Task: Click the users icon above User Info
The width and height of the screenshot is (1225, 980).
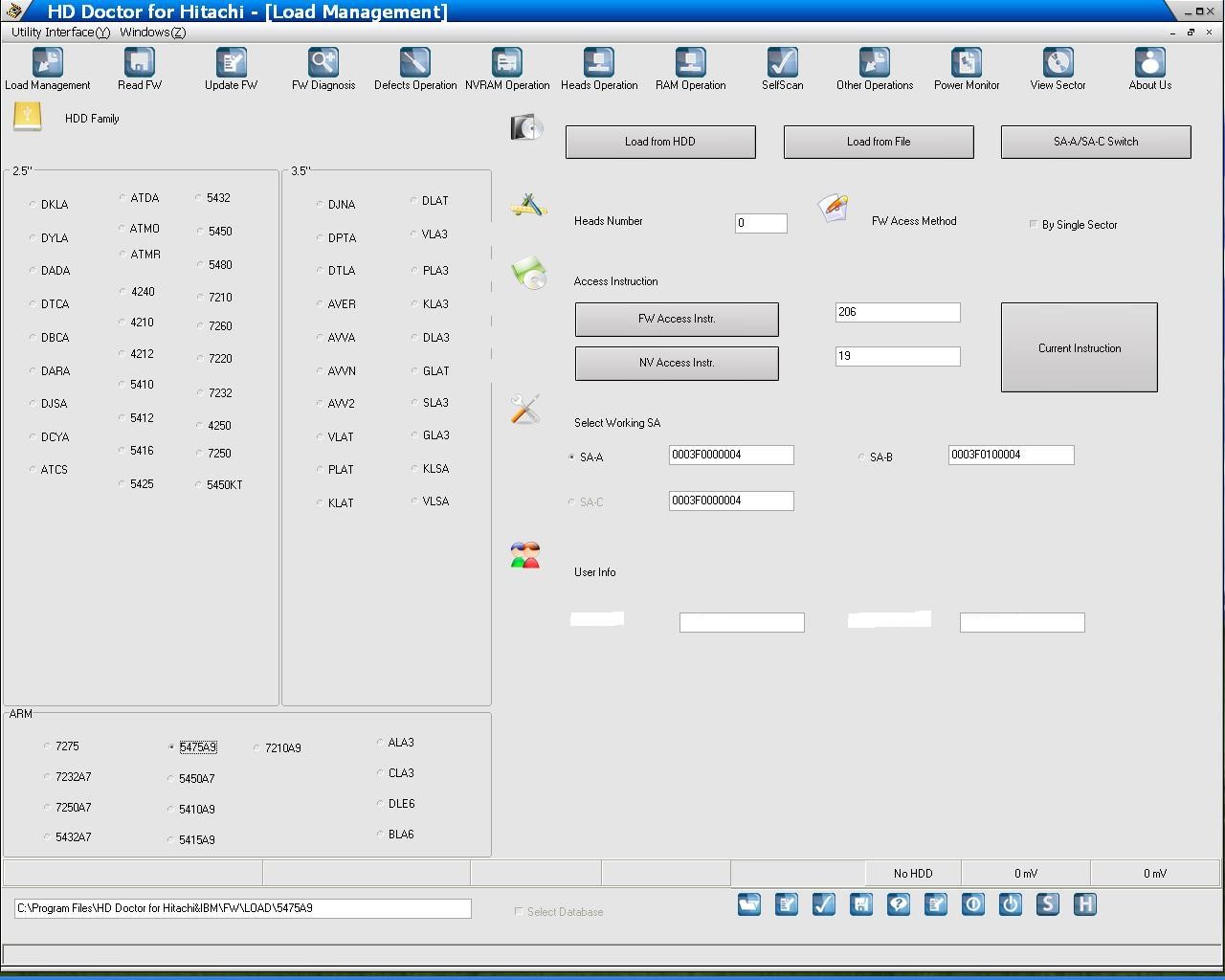Action: coord(525,555)
